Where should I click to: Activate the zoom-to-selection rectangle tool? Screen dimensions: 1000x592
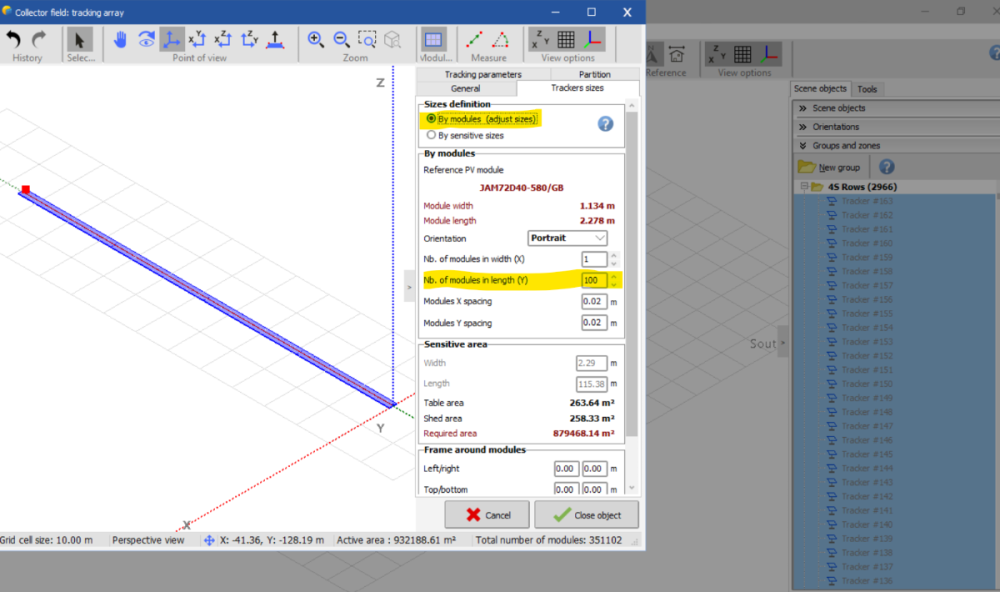click(367, 40)
